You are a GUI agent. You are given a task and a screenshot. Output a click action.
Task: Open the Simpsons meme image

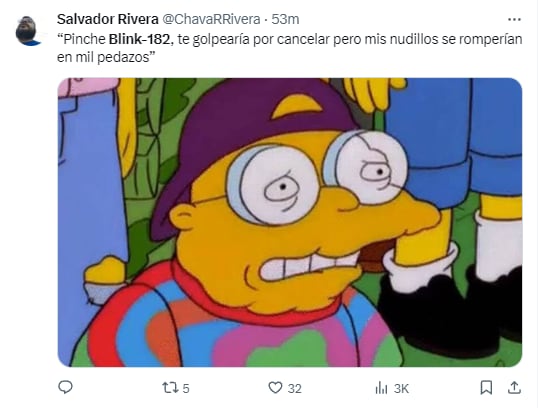[290, 222]
